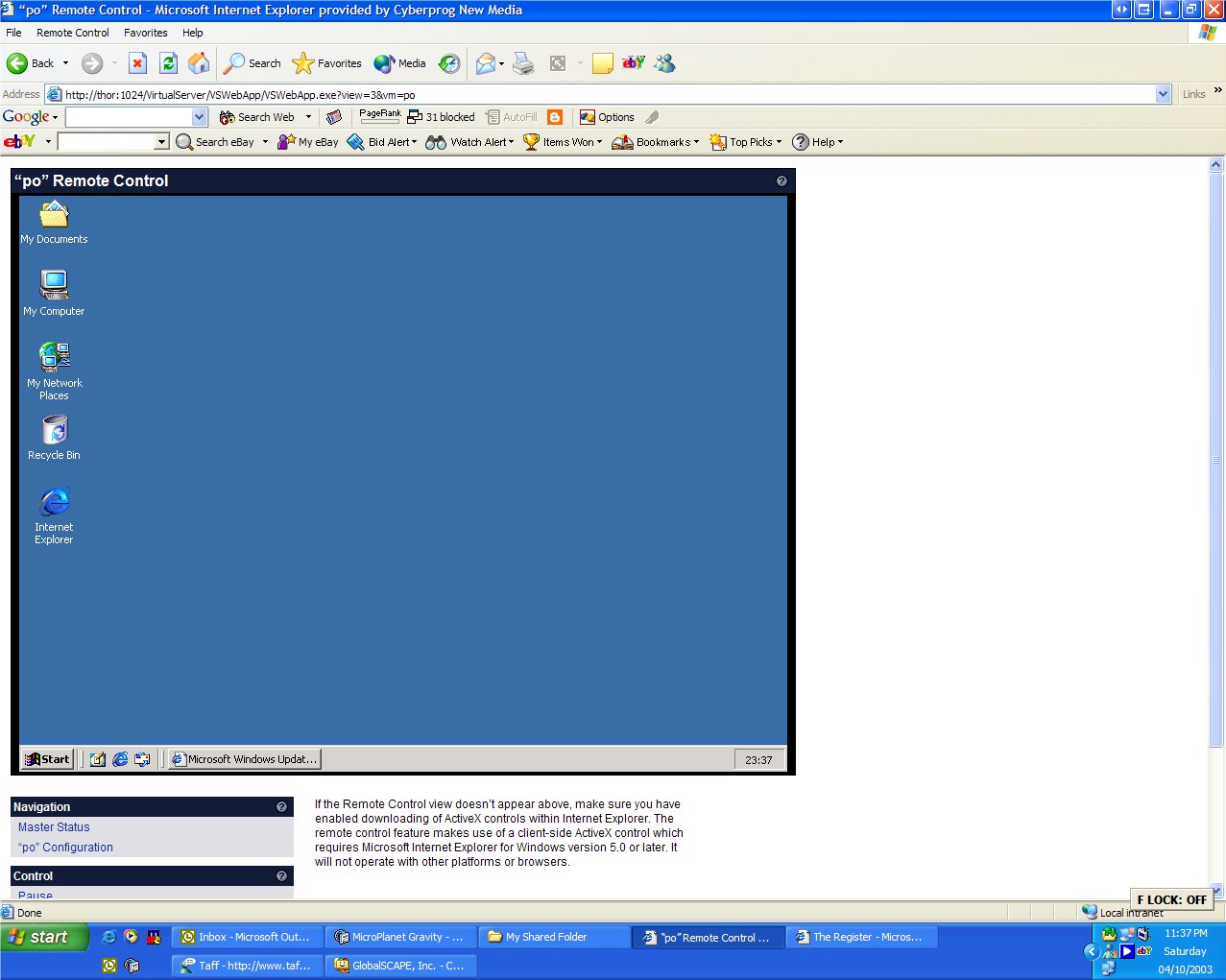Click Microsoft Windows Update remote taskbar button

244,759
